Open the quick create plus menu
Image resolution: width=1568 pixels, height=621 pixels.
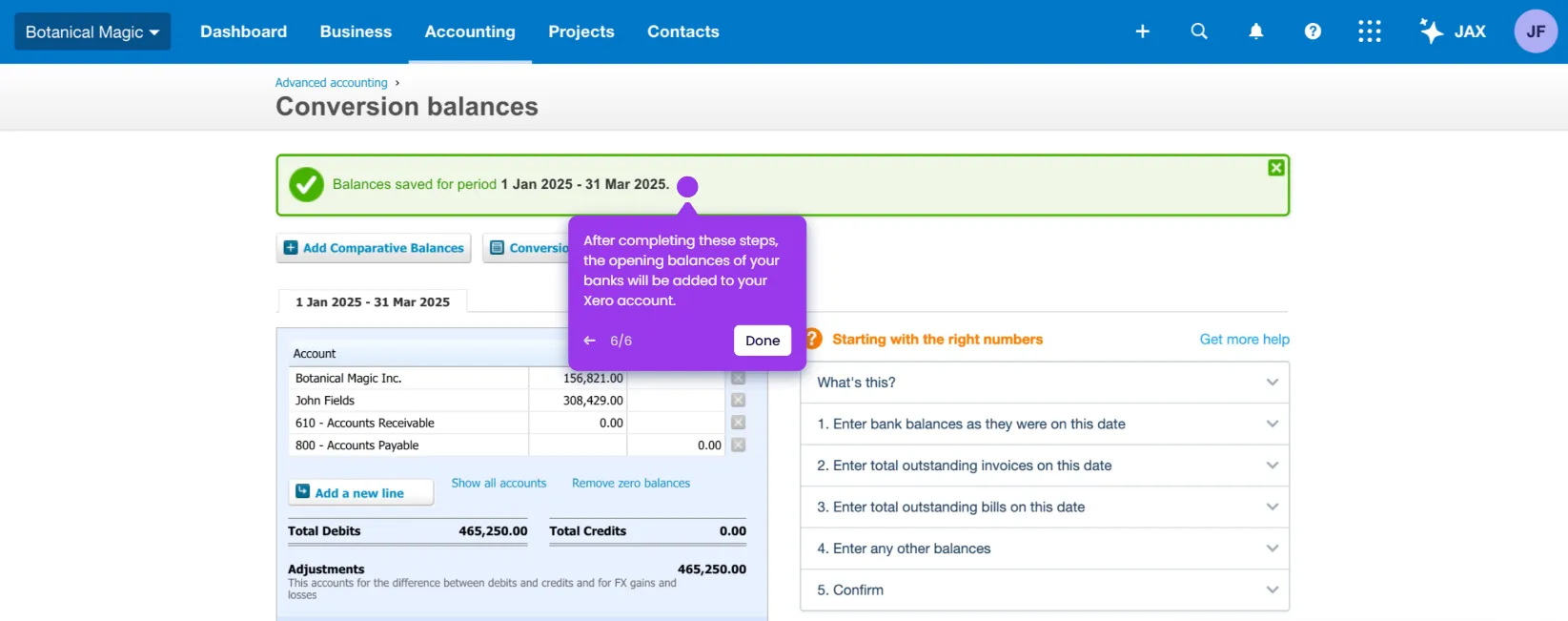click(x=1142, y=31)
